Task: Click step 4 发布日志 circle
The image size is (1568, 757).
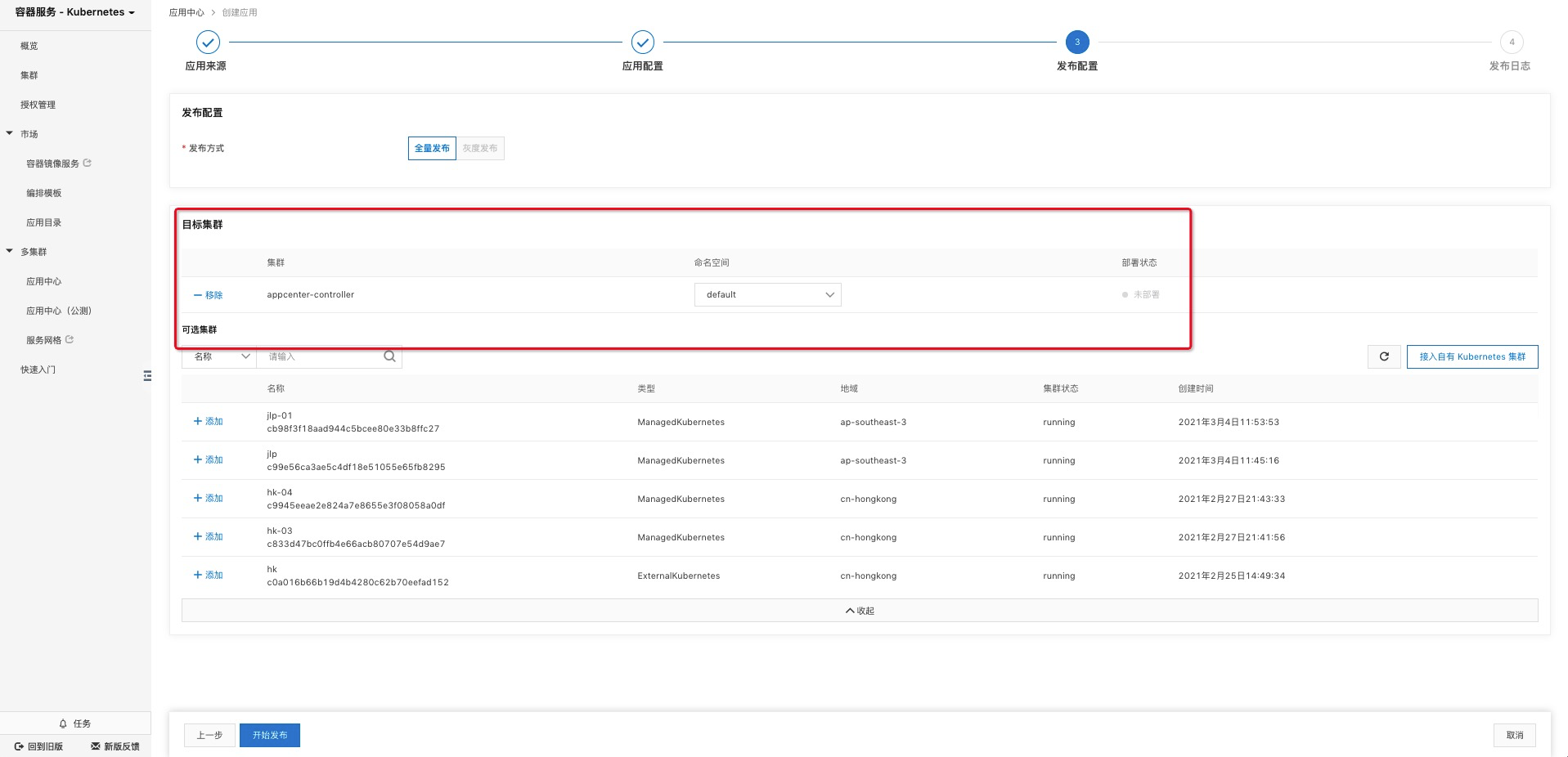Action: (x=1512, y=42)
